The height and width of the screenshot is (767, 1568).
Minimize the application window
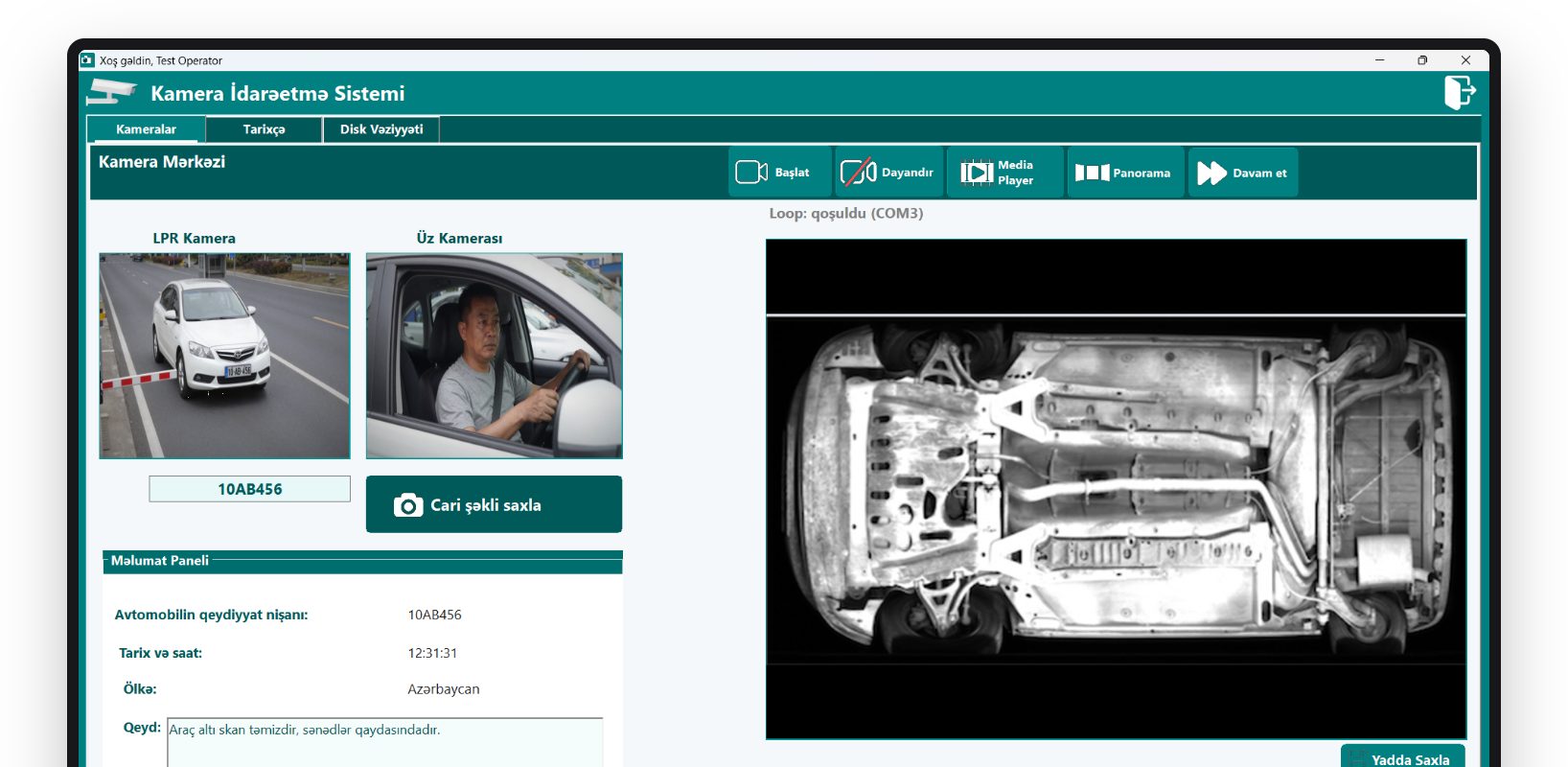pos(1380,59)
